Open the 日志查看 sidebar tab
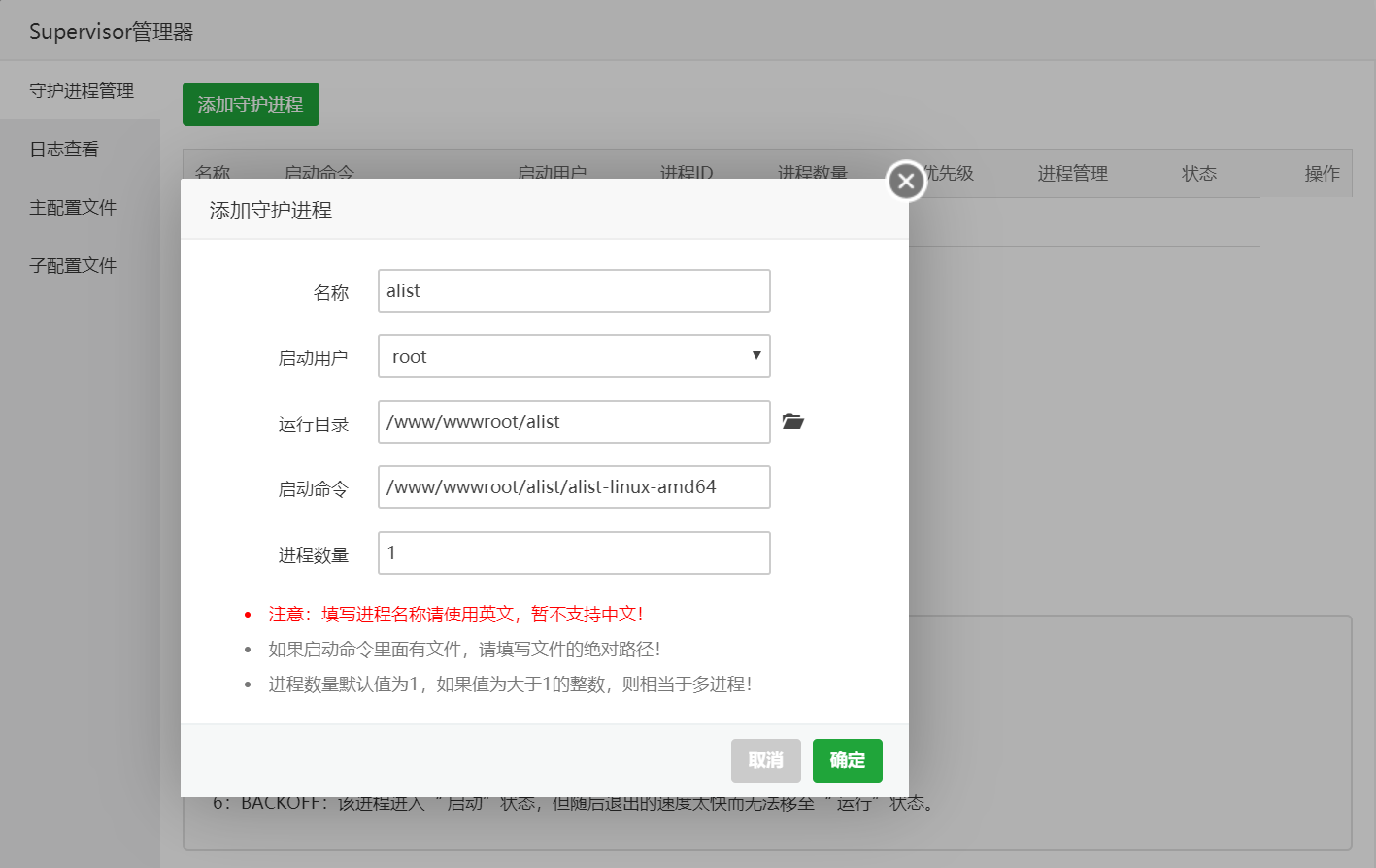 [64, 150]
